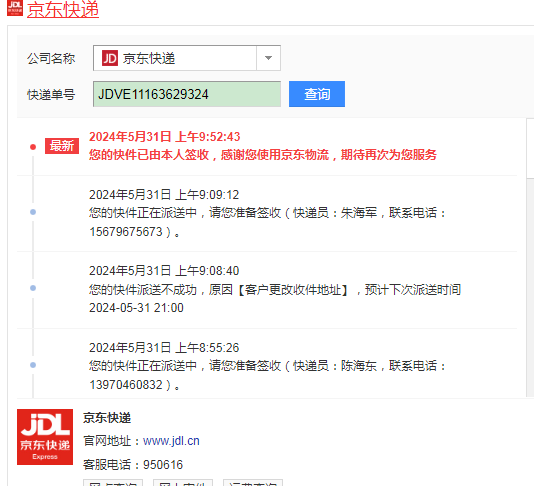Focus the tracking number input field
Screen dimensions: 534x486
tap(187, 94)
